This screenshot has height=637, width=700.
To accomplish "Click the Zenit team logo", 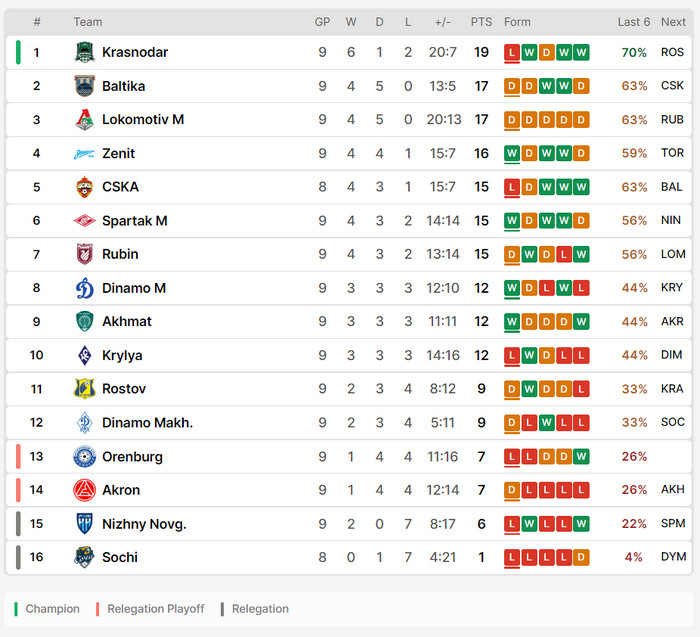I will (x=85, y=154).
